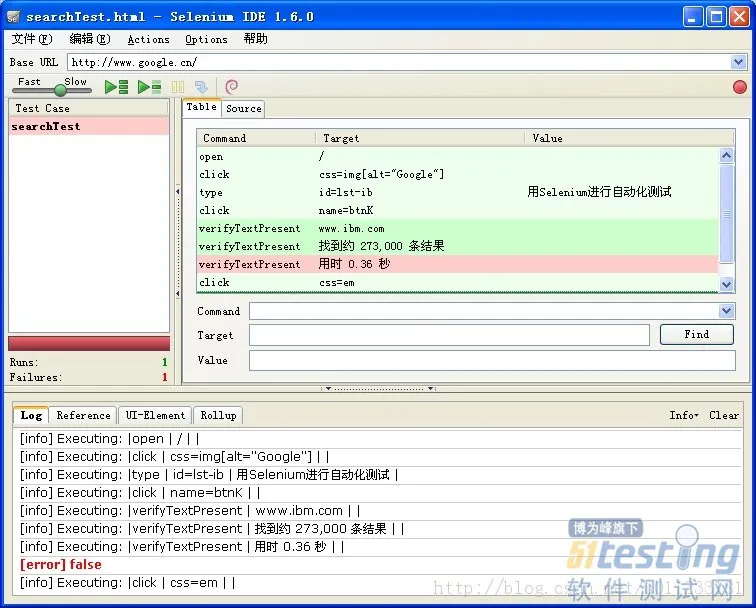This screenshot has height=608, width=756.
Task: Focus the Target input field
Action: click(x=449, y=335)
